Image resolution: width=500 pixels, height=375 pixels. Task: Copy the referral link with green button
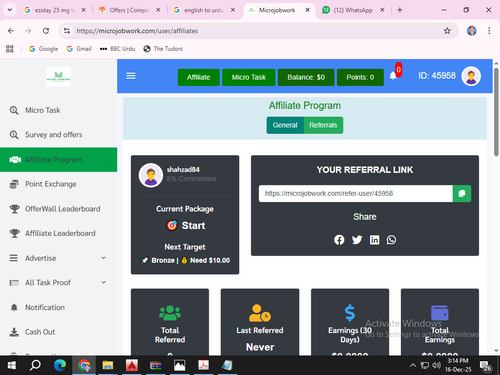tap(462, 193)
